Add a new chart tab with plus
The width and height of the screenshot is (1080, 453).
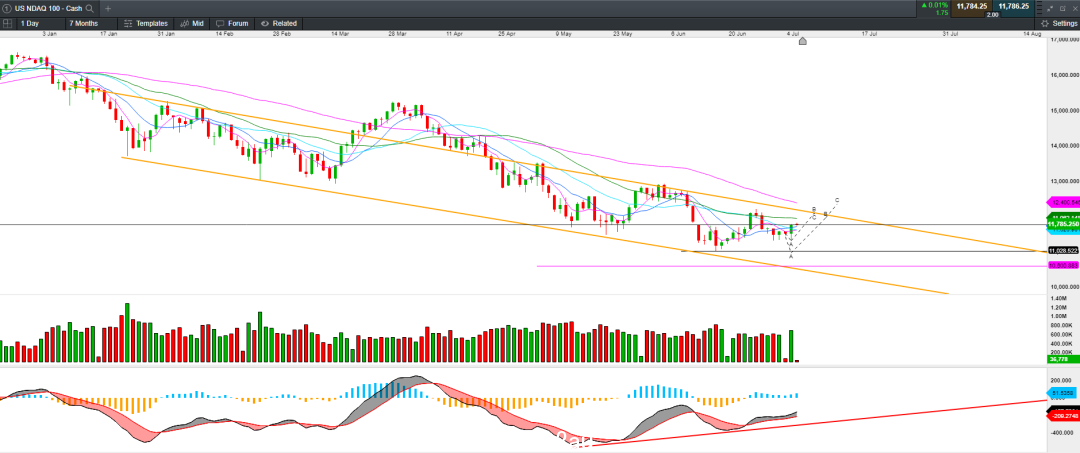pyautogui.click(x=108, y=8)
